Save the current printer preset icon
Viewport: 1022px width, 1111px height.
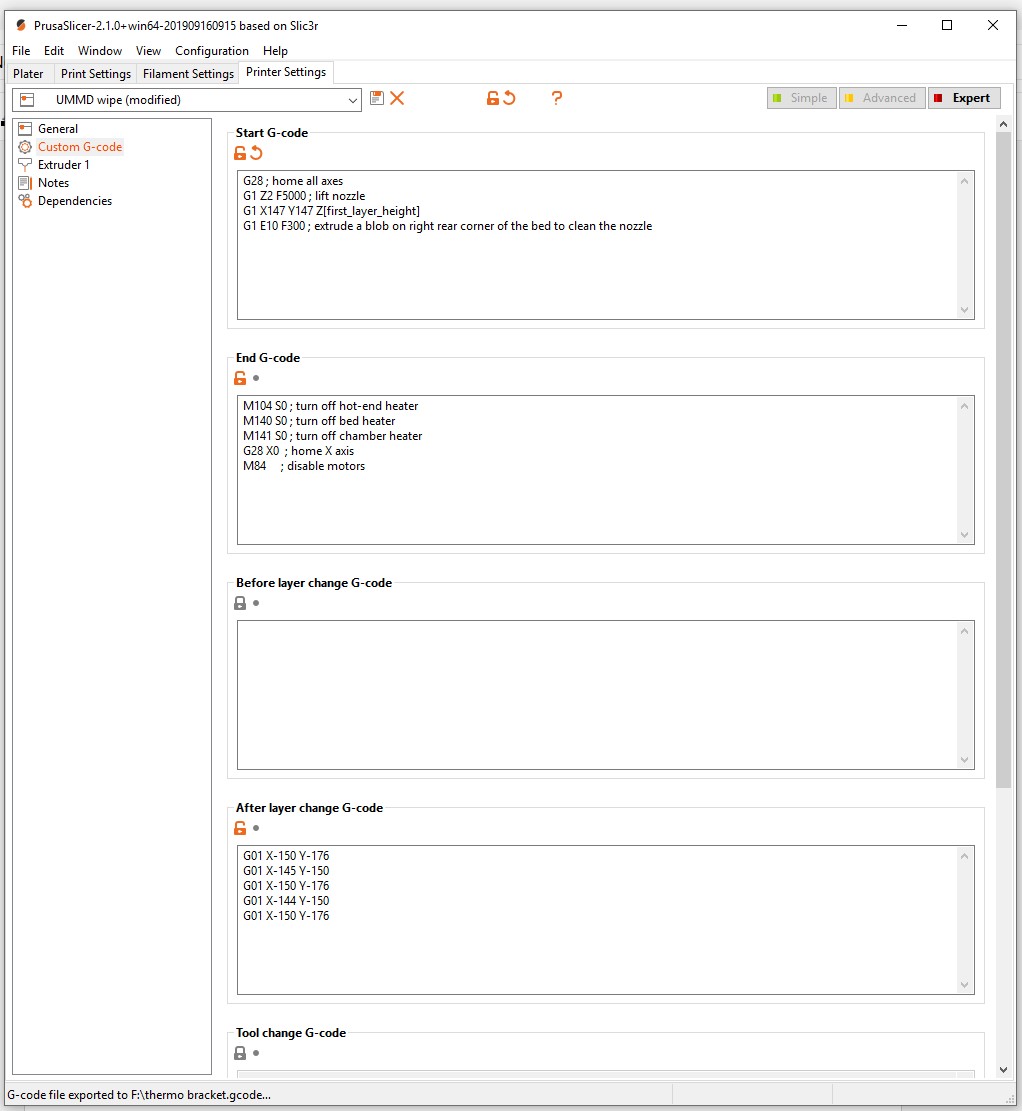(377, 98)
